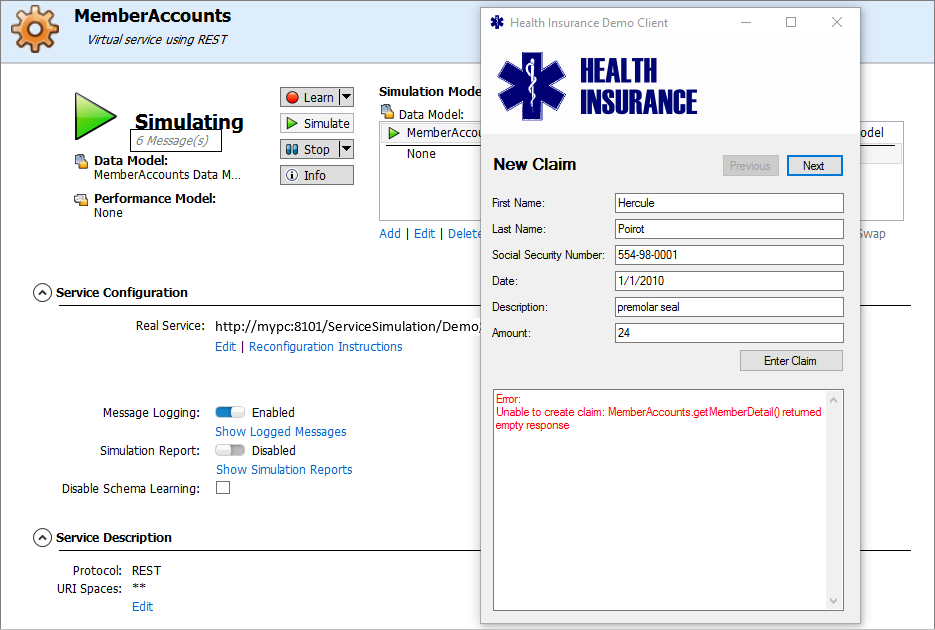Click the Performance Model icon
Viewport: 935px width, 630px height.
click(x=82, y=199)
